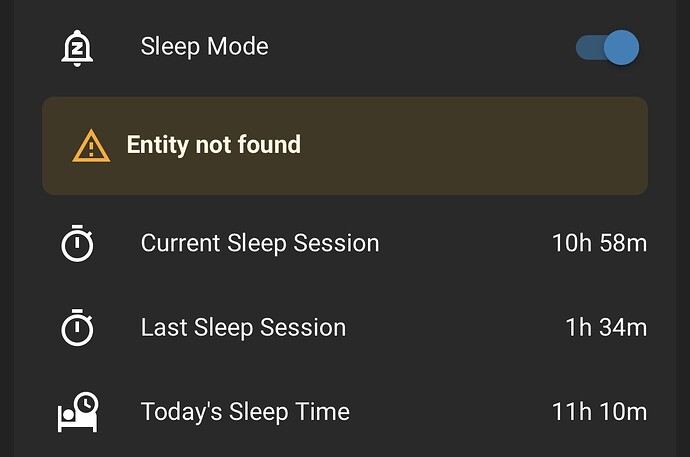Click the orange warning triangle icon

(91, 146)
